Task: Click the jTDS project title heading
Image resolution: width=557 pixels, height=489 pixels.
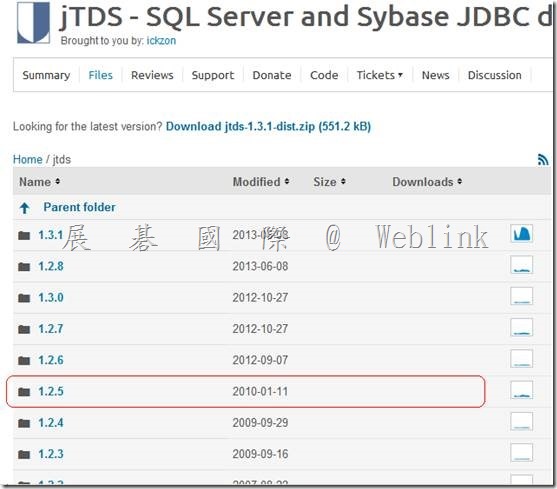Action: pyautogui.click(x=306, y=17)
